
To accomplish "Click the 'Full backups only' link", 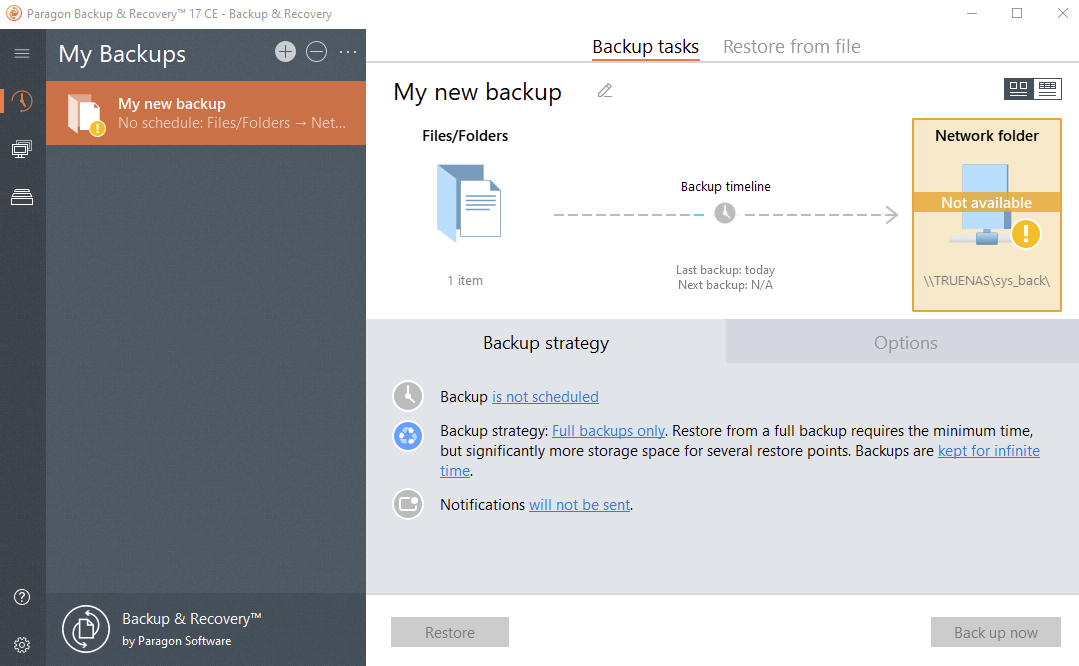I will [608, 431].
